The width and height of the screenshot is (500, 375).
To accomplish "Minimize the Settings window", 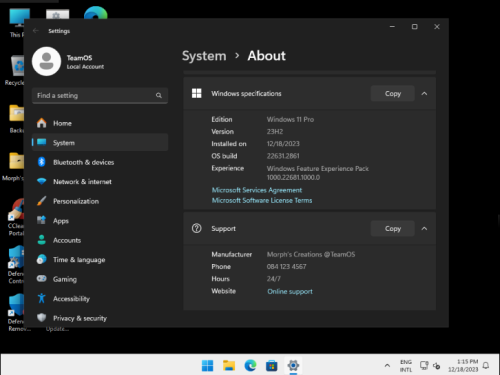I will [x=392, y=27].
